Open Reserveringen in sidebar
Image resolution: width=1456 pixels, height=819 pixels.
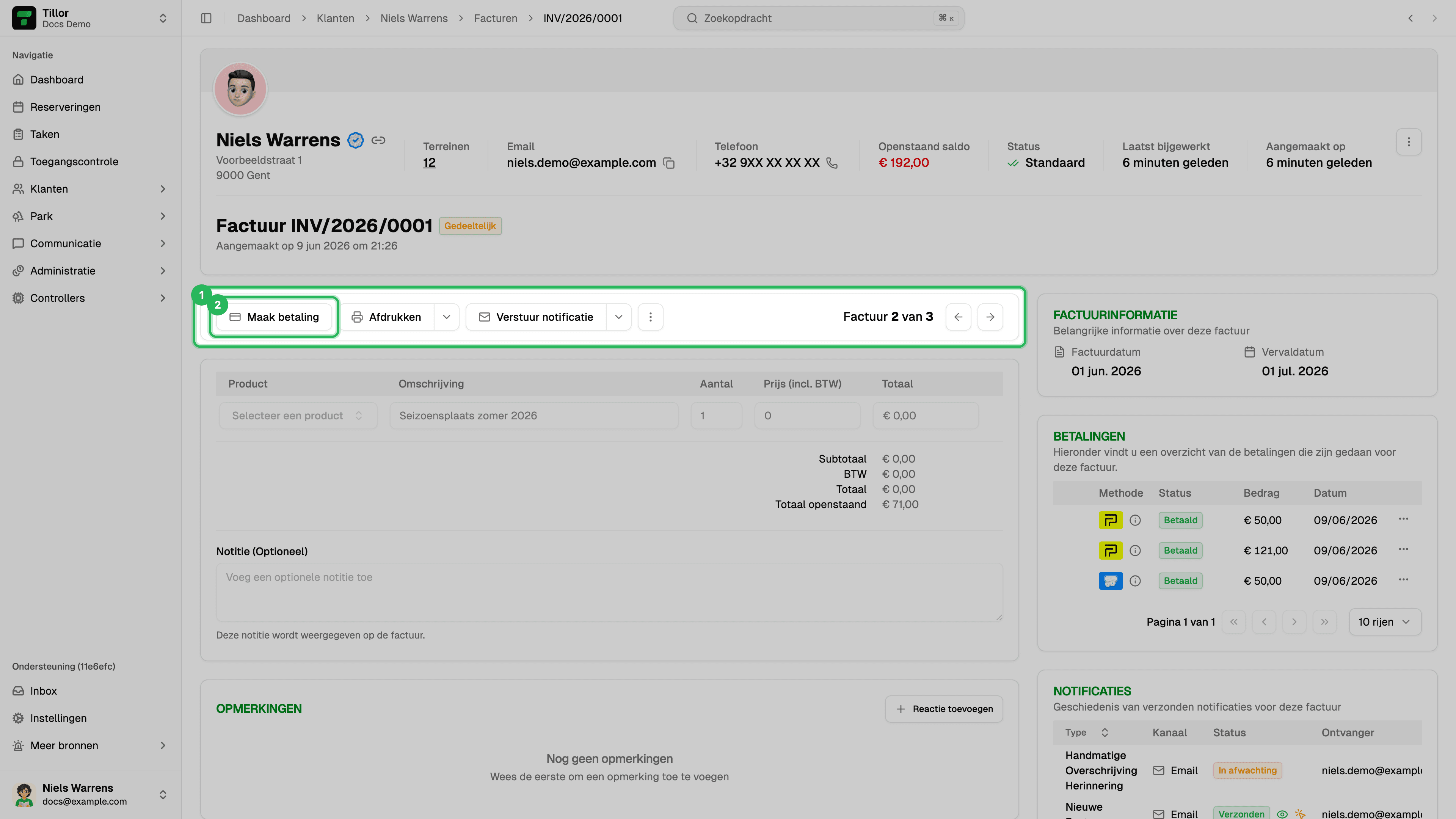point(91,107)
